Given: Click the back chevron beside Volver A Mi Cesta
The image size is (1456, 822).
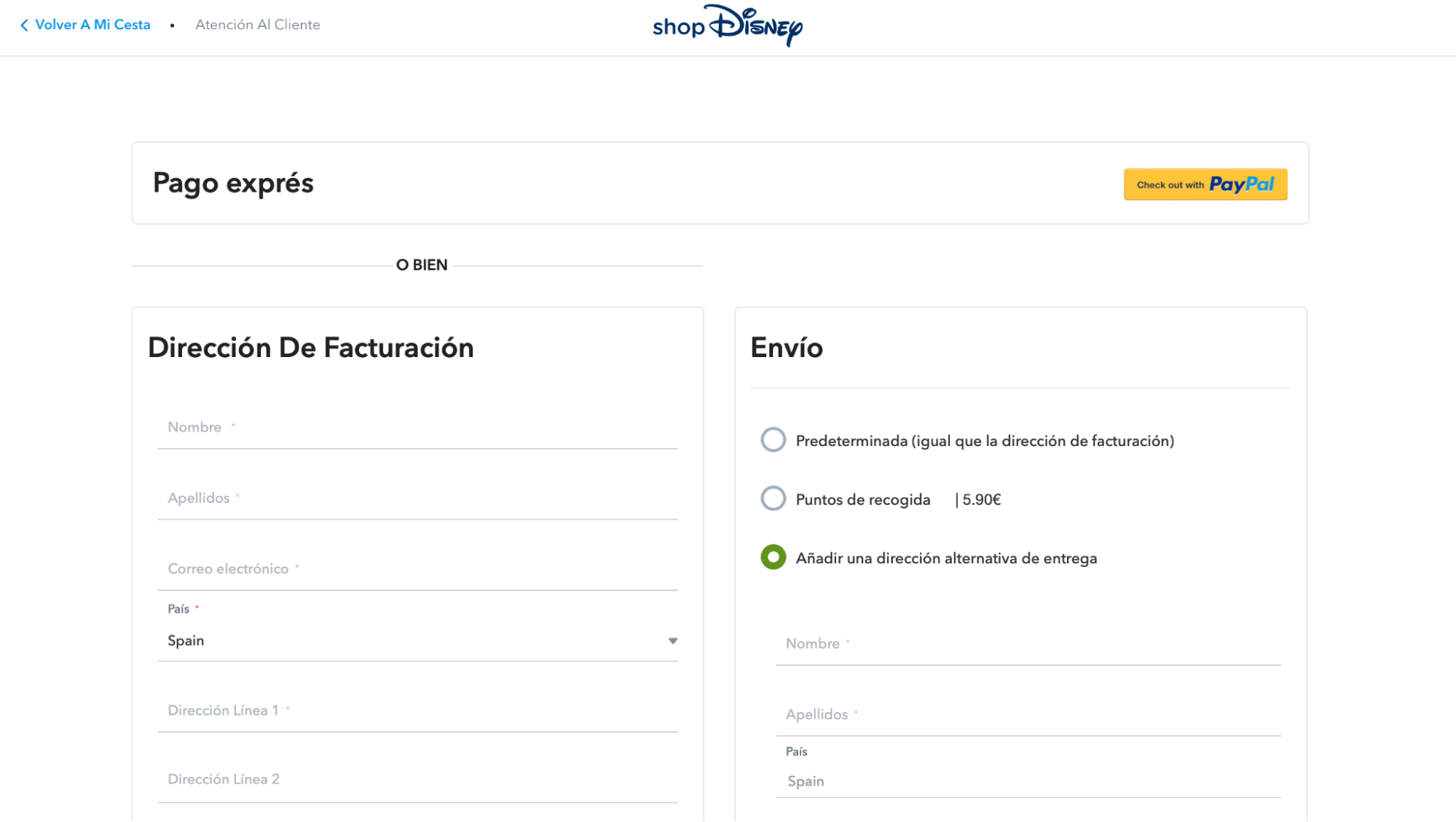Looking at the screenshot, I should coord(24,26).
